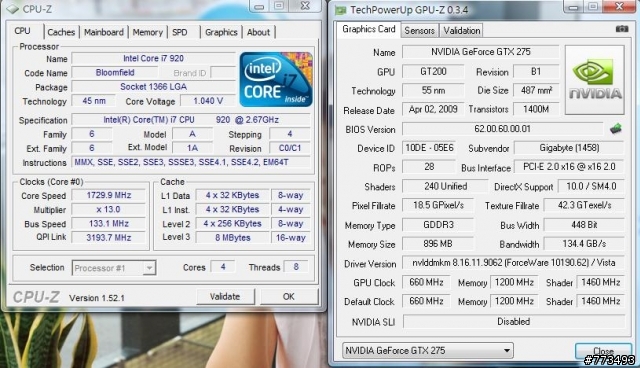Click the CPU-Z Name value Intel Core i7 920
This screenshot has width=640, height=368.
tap(153, 58)
